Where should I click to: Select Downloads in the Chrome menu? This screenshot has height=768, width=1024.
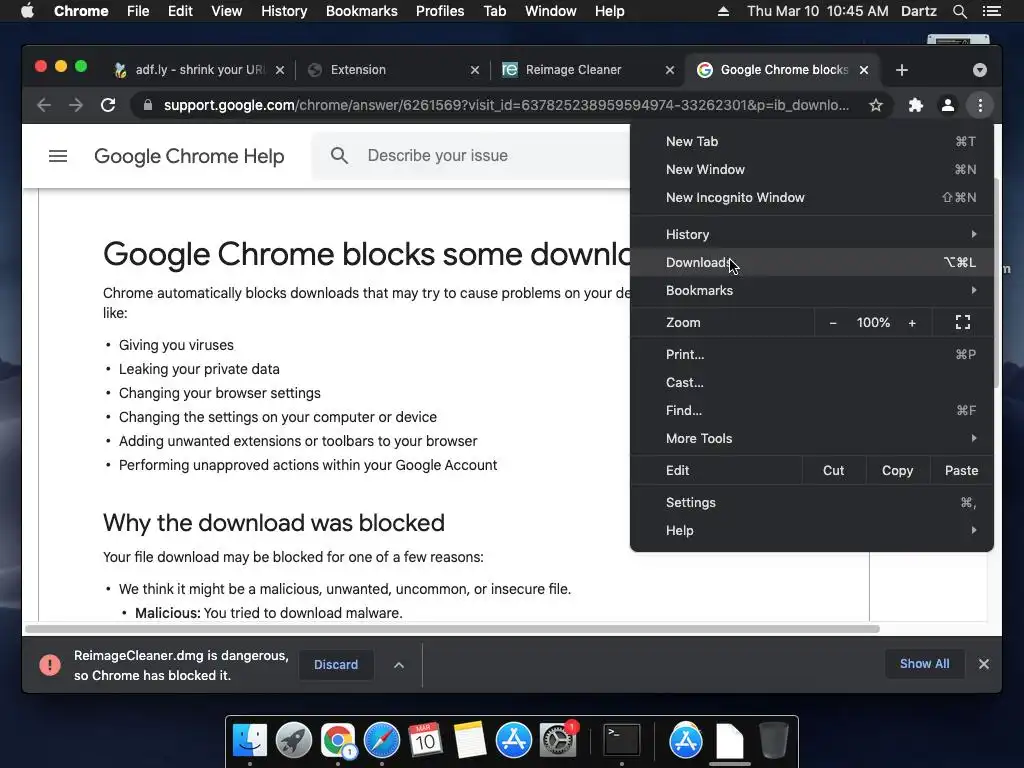point(812,263)
